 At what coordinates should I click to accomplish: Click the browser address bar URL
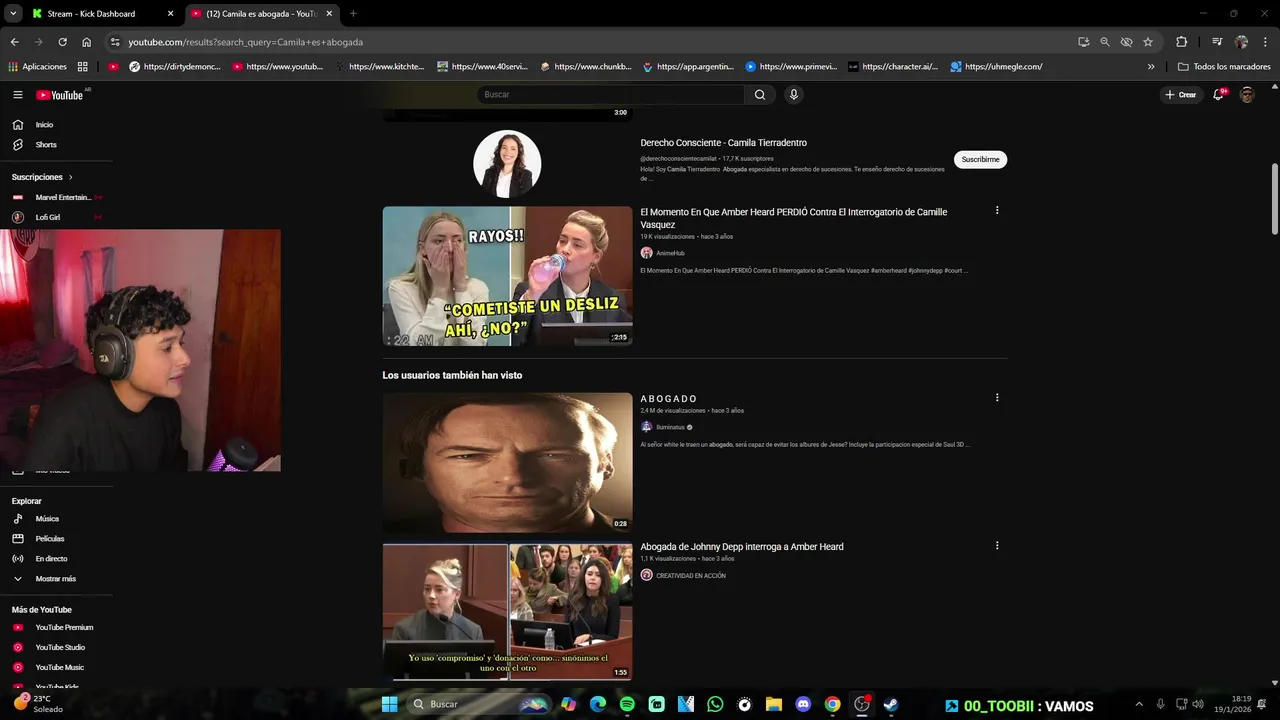point(246,42)
